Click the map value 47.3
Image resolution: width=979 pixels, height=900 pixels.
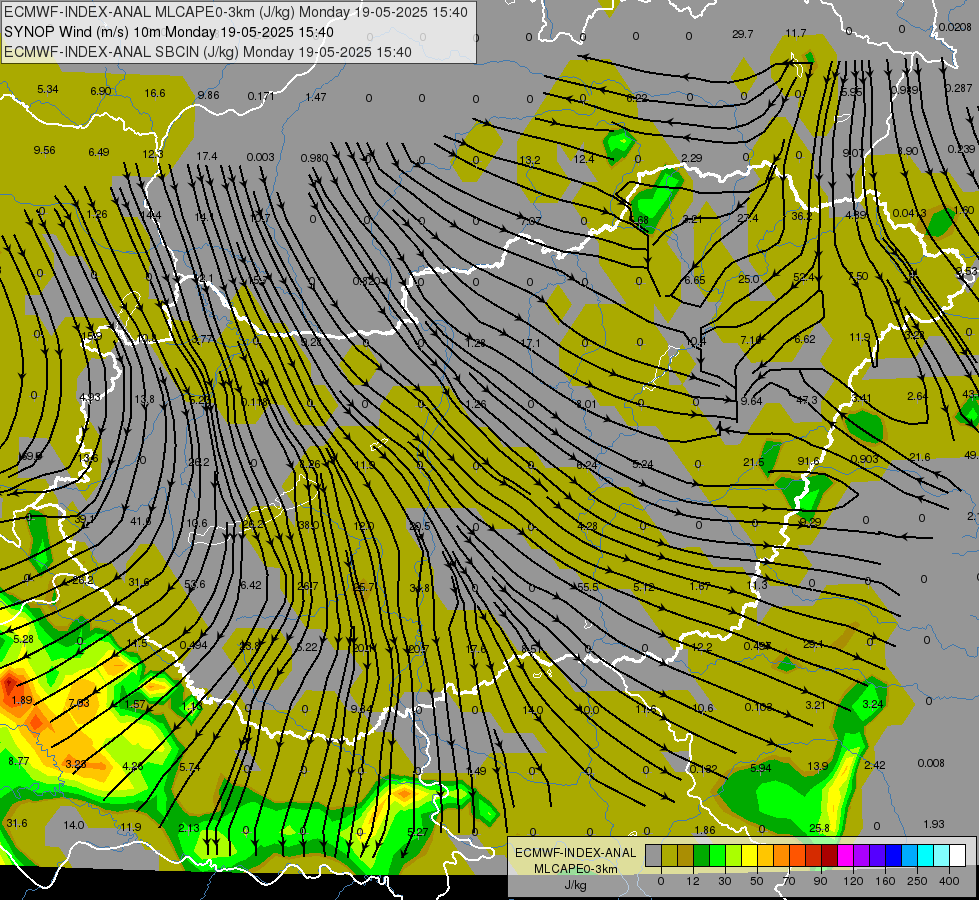click(807, 400)
